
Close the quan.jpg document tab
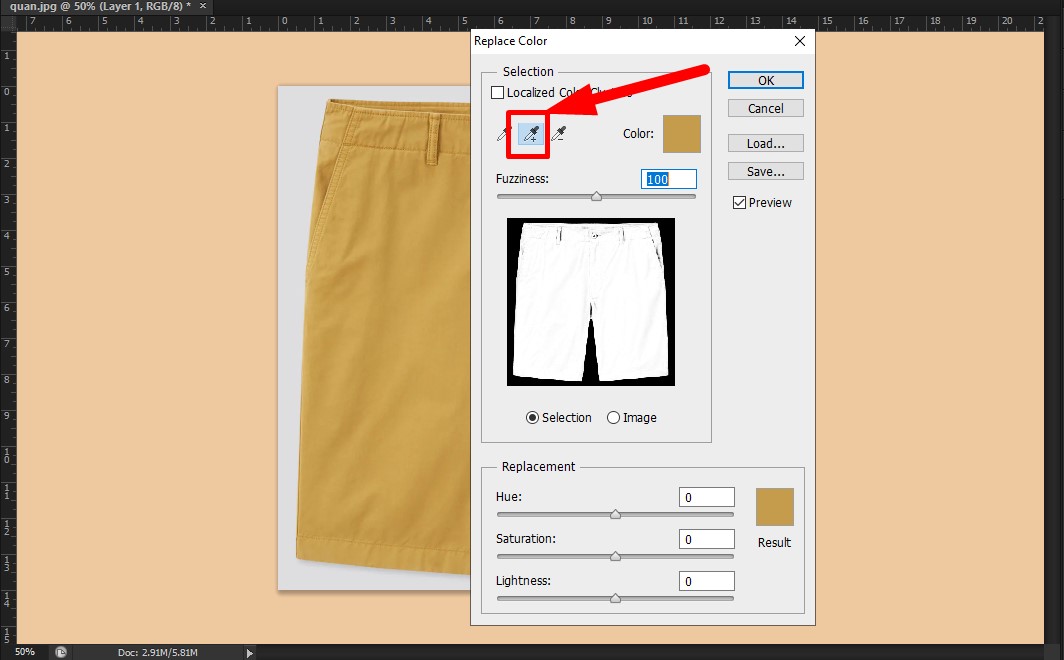coord(201,6)
